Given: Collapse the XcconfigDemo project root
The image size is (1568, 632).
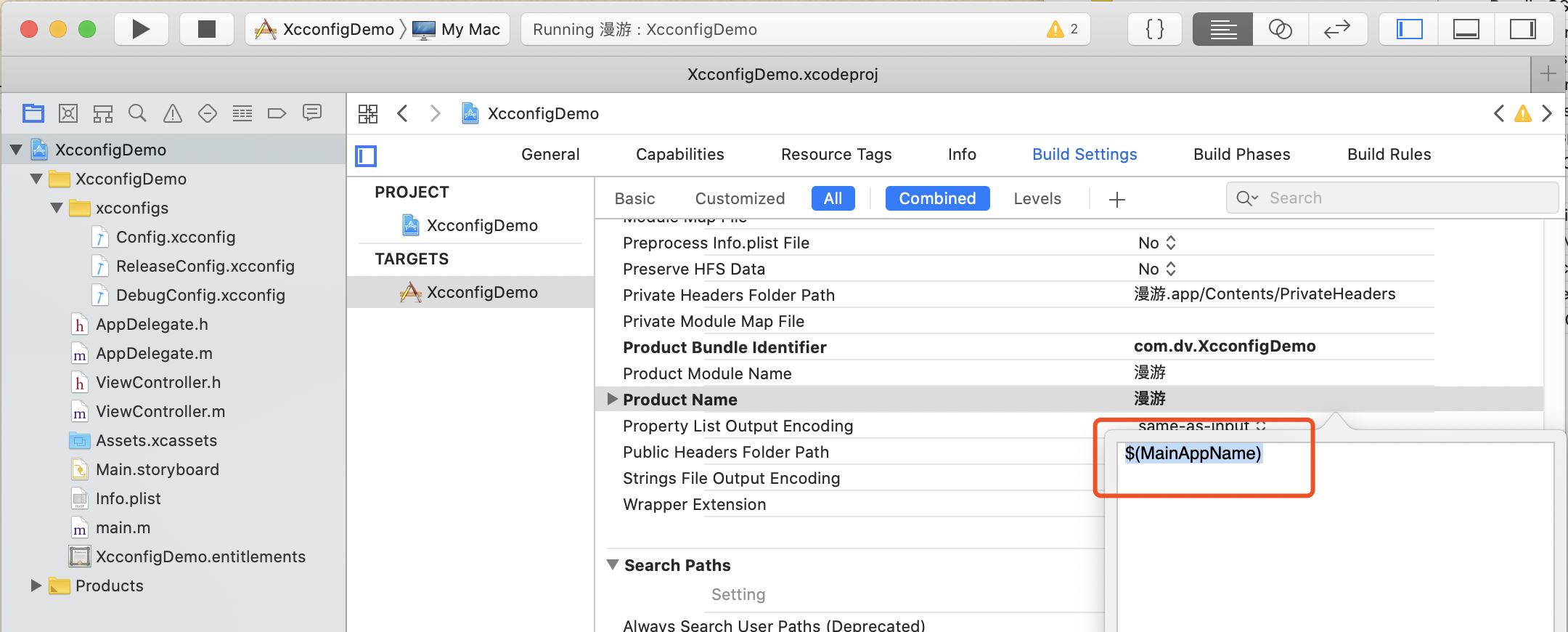Looking at the screenshot, I should click(16, 150).
